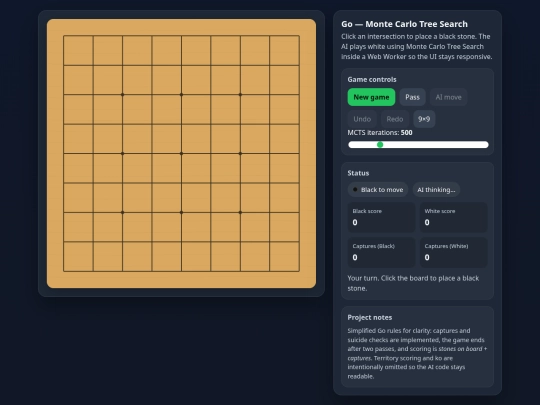This screenshot has height=405, width=540.
Task: Start a new game with the green button
Action: (x=371, y=97)
